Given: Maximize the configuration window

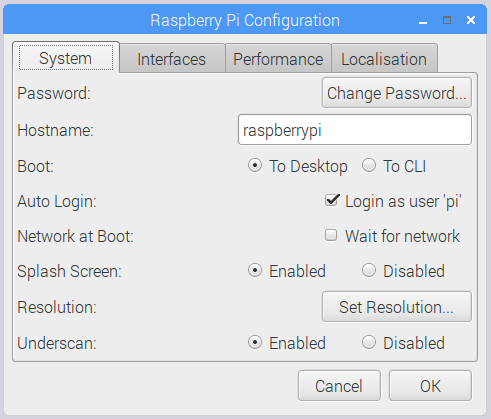Looking at the screenshot, I should (x=447, y=20).
